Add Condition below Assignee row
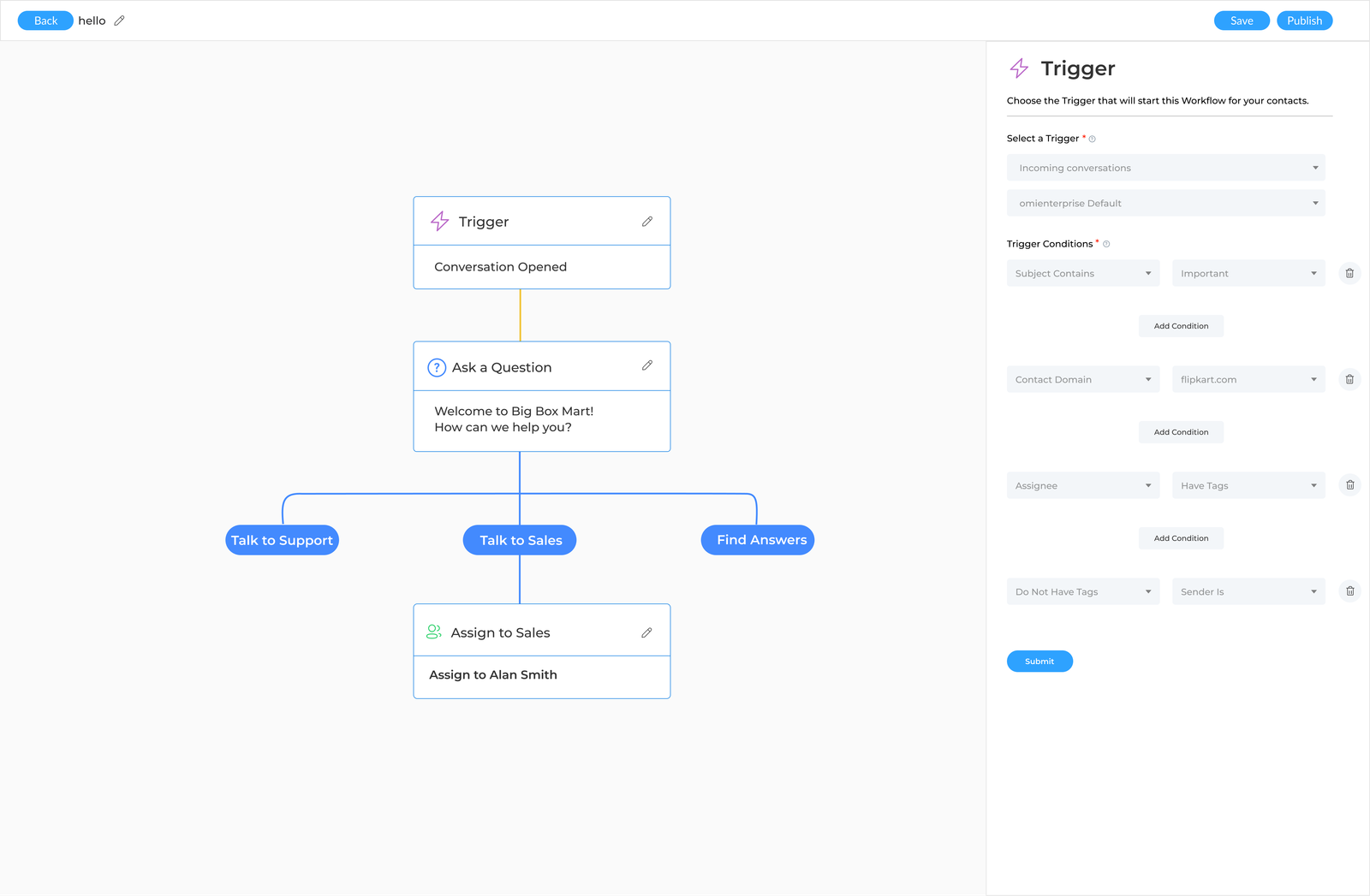The width and height of the screenshot is (1370, 896). pyautogui.click(x=1181, y=538)
